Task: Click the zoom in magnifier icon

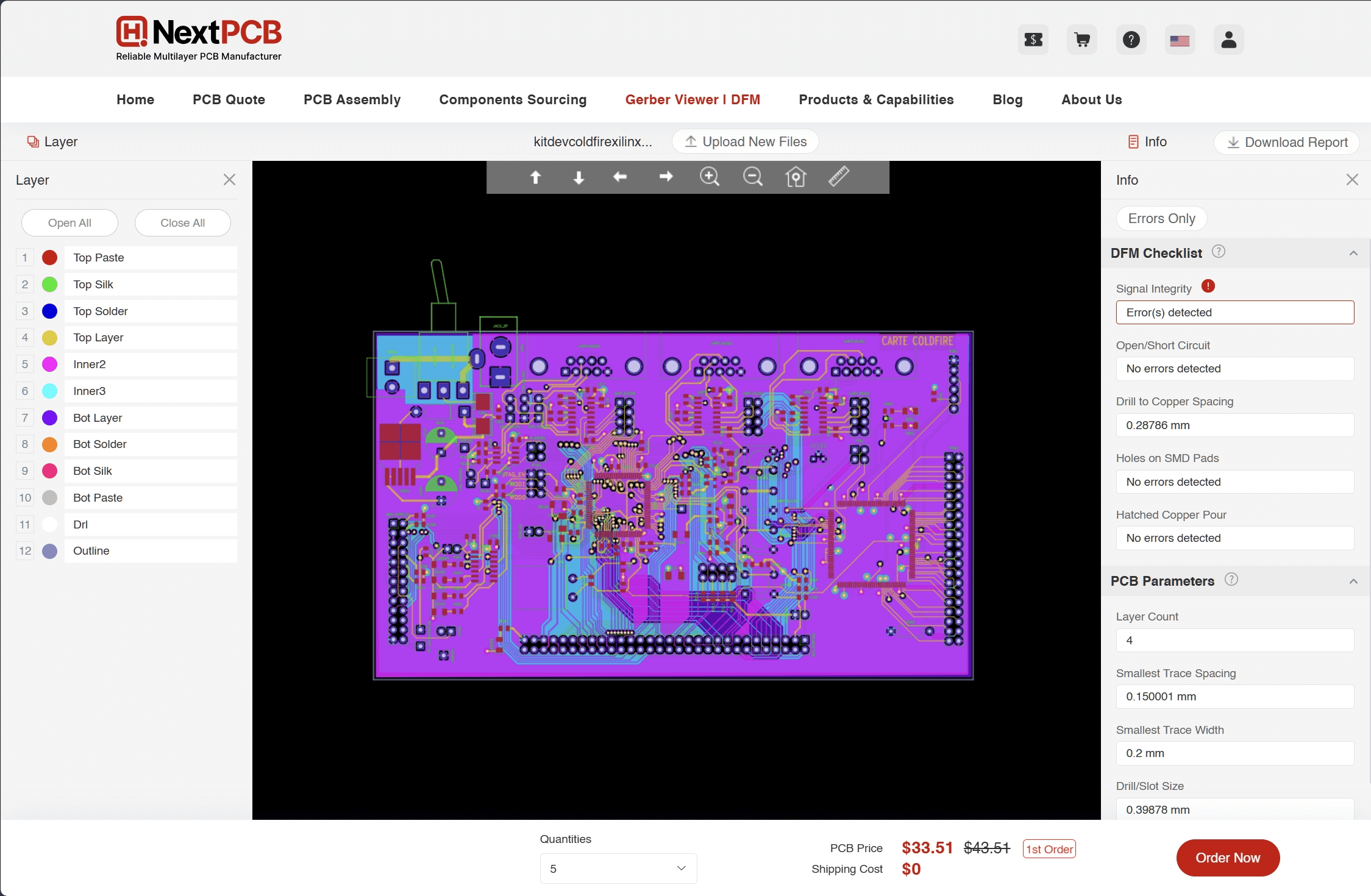Action: (709, 177)
